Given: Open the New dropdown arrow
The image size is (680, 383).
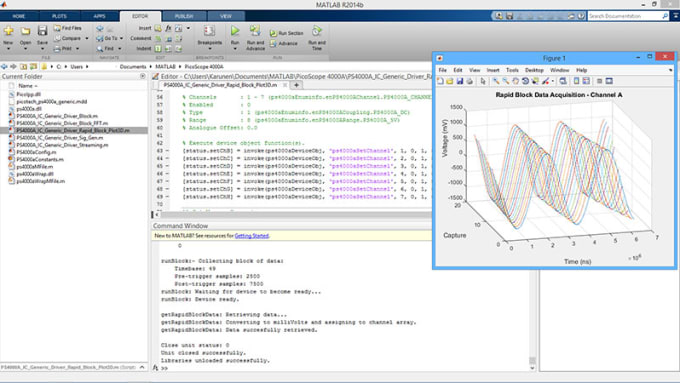Looking at the screenshot, I should [8, 49].
